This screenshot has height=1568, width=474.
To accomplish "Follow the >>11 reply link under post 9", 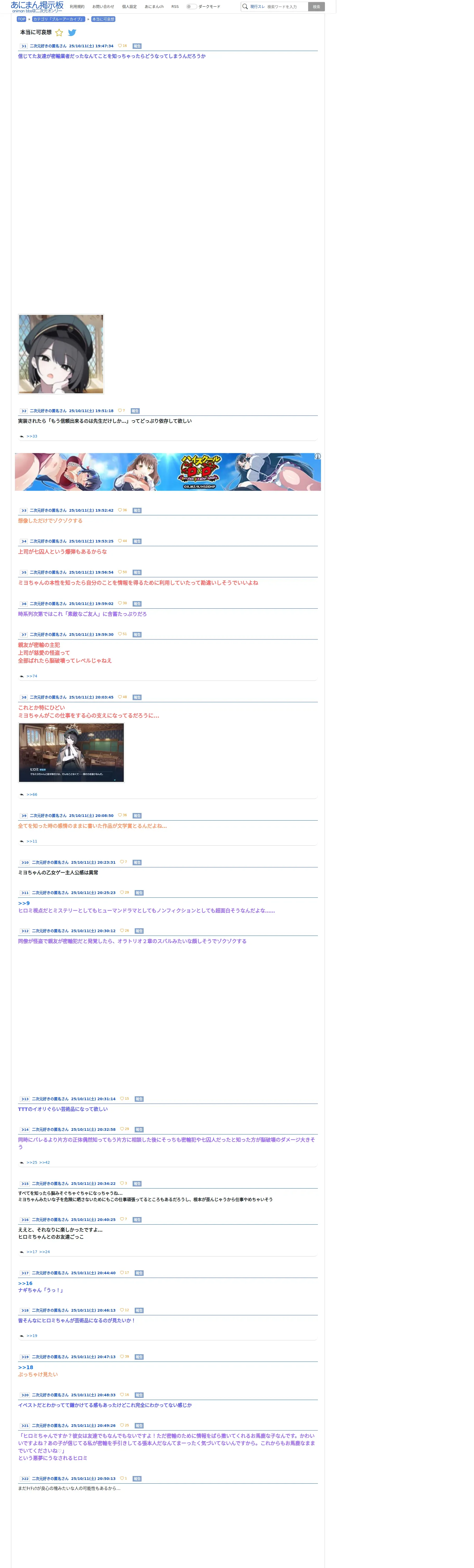I will tap(32, 841).
